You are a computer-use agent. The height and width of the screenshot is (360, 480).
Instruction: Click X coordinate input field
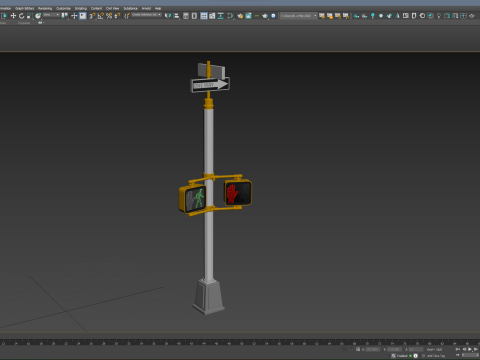373,349
